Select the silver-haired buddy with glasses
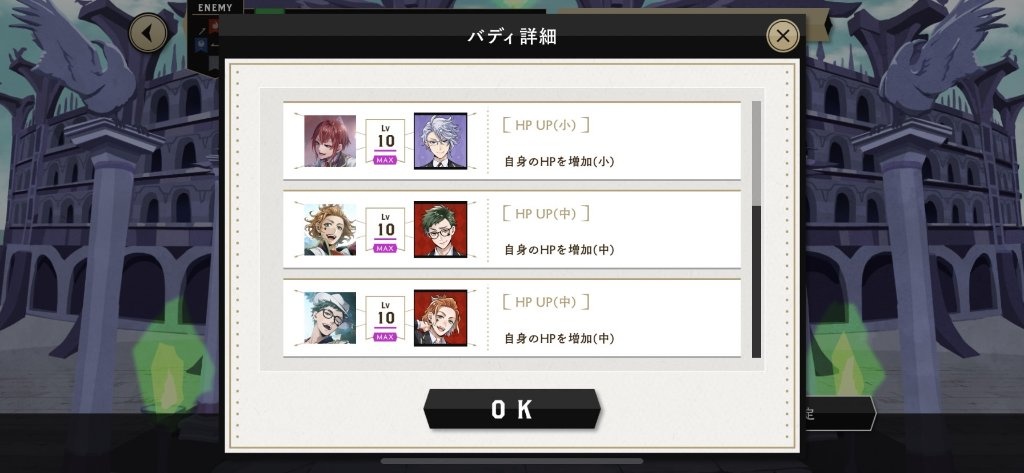 [440, 140]
